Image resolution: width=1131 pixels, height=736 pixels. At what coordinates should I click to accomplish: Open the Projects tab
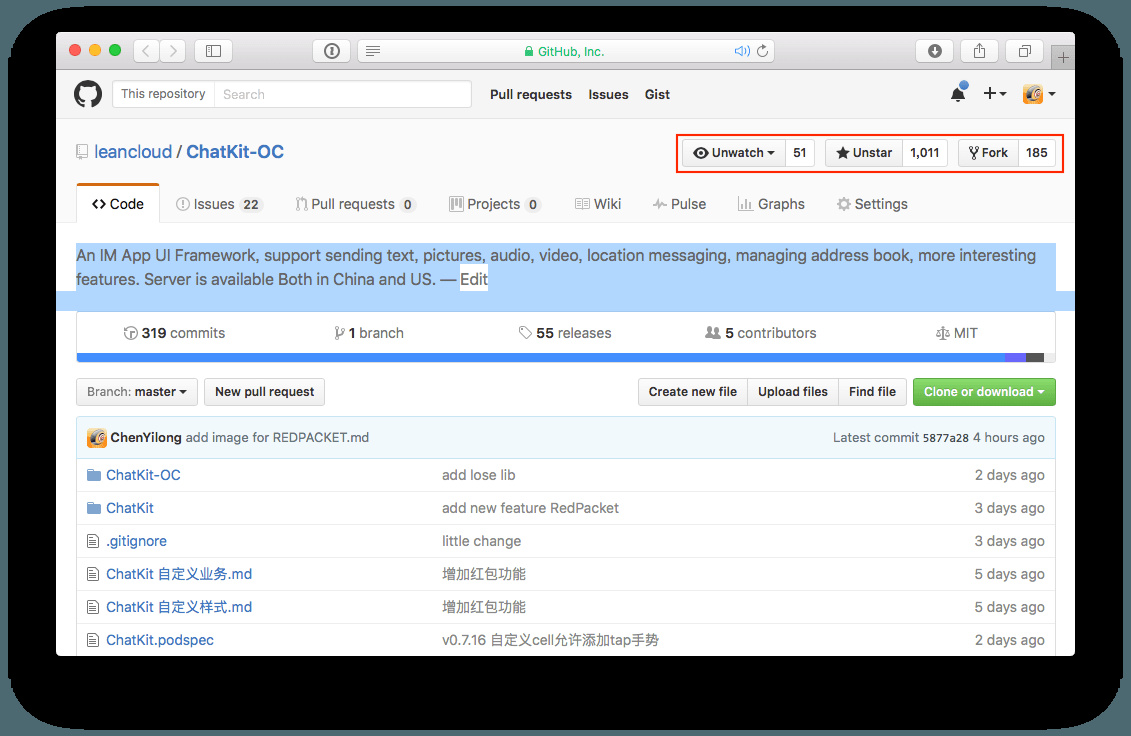pyautogui.click(x=495, y=204)
